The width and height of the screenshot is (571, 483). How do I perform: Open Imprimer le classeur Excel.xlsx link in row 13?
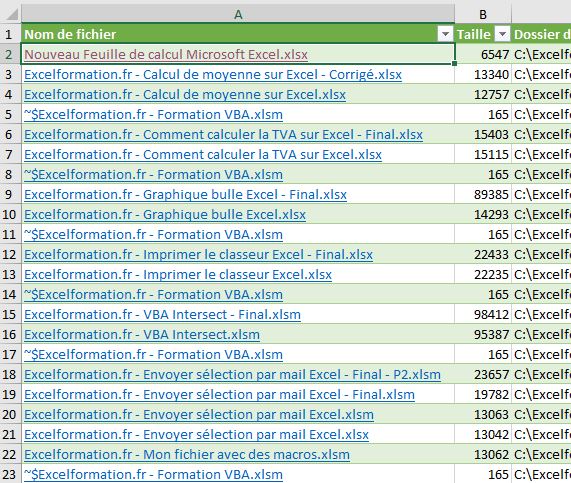[178, 275]
